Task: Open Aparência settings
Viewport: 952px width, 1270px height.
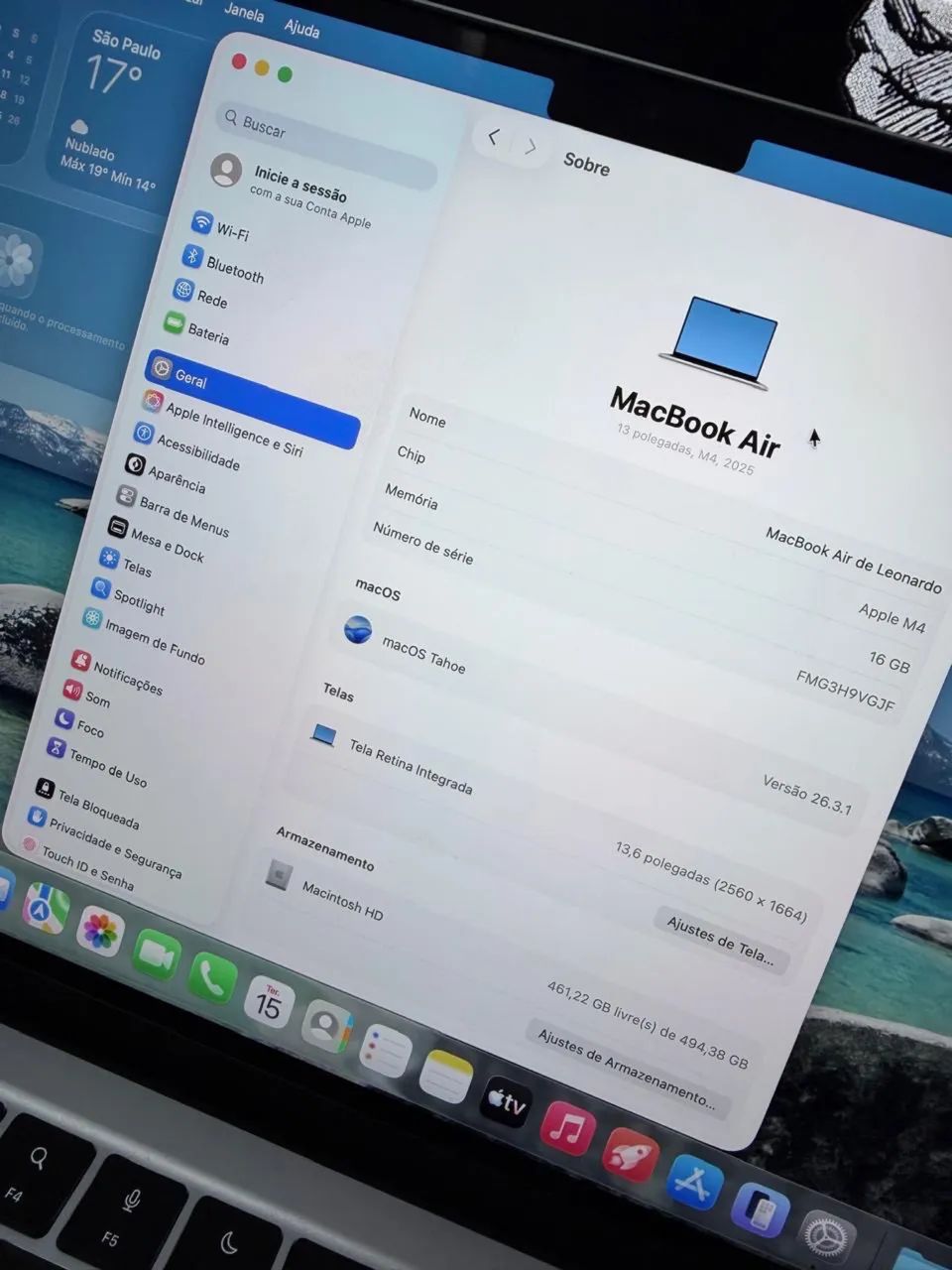Action: click(166, 473)
